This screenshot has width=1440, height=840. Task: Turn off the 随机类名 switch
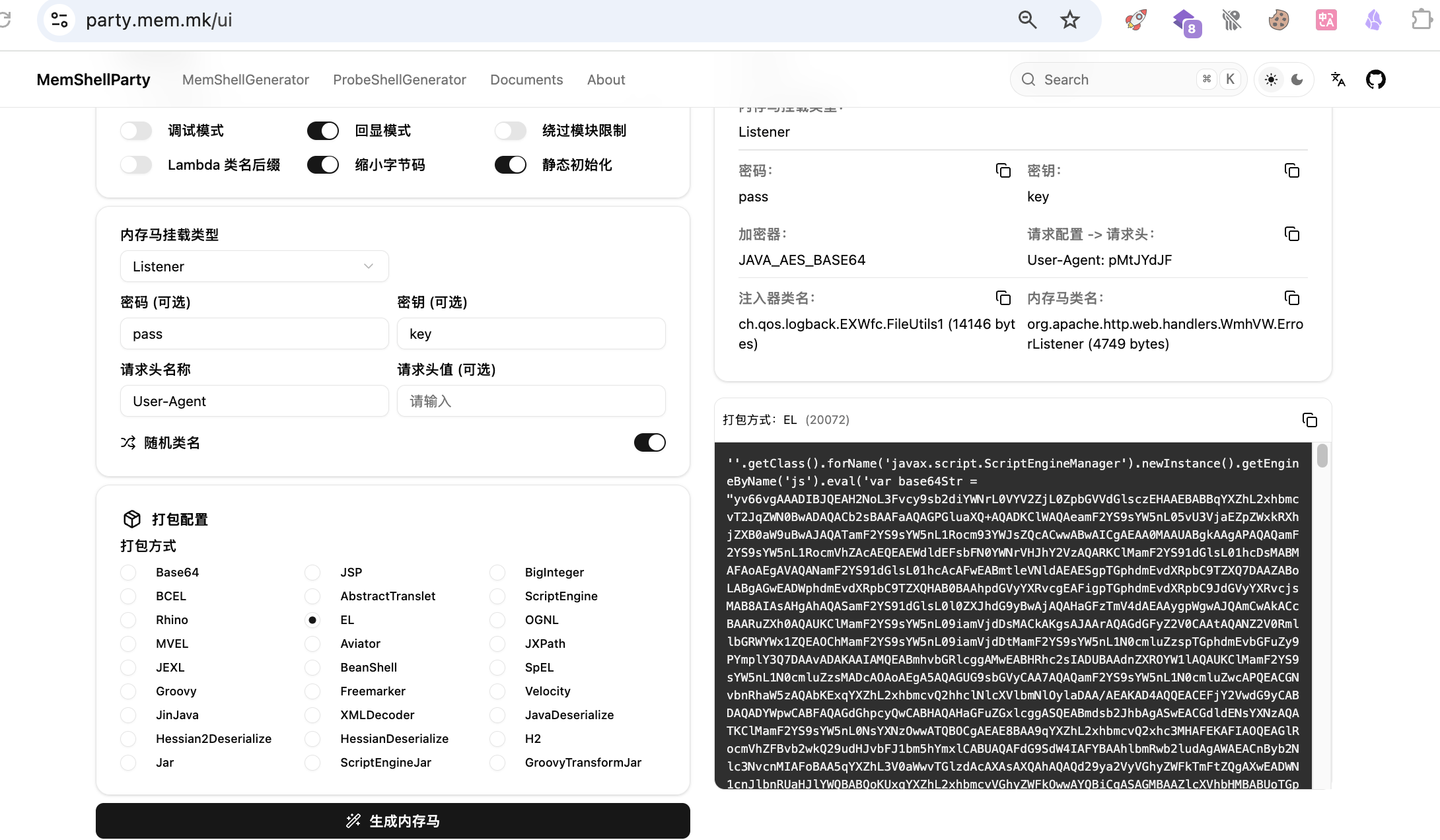click(x=649, y=442)
